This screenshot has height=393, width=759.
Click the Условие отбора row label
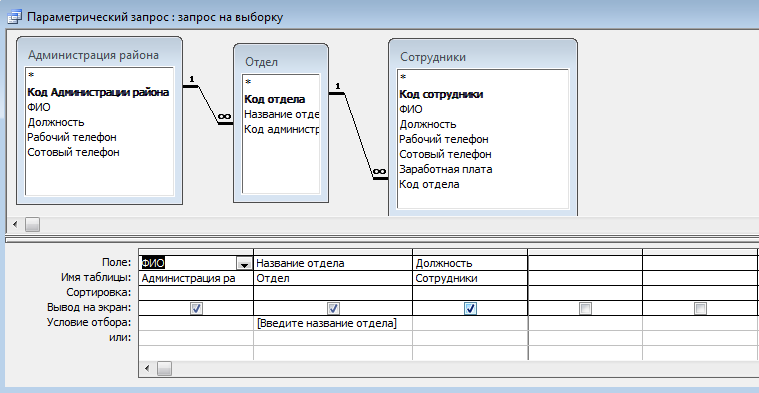click(x=89, y=323)
